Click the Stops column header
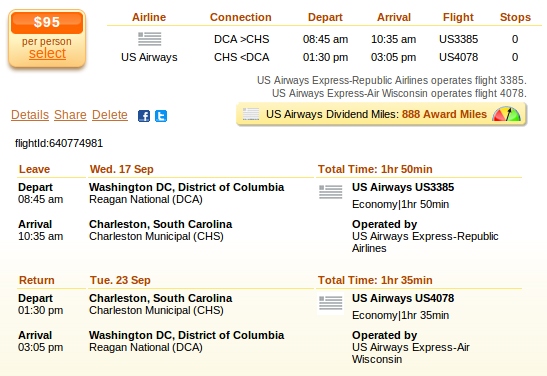 pyautogui.click(x=515, y=17)
